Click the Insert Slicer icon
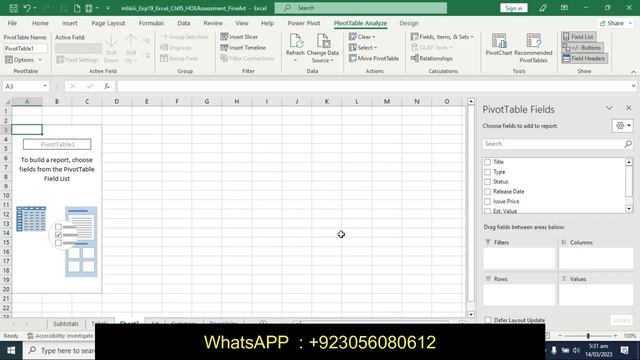Screen dimensions: 640x360 coord(224,37)
